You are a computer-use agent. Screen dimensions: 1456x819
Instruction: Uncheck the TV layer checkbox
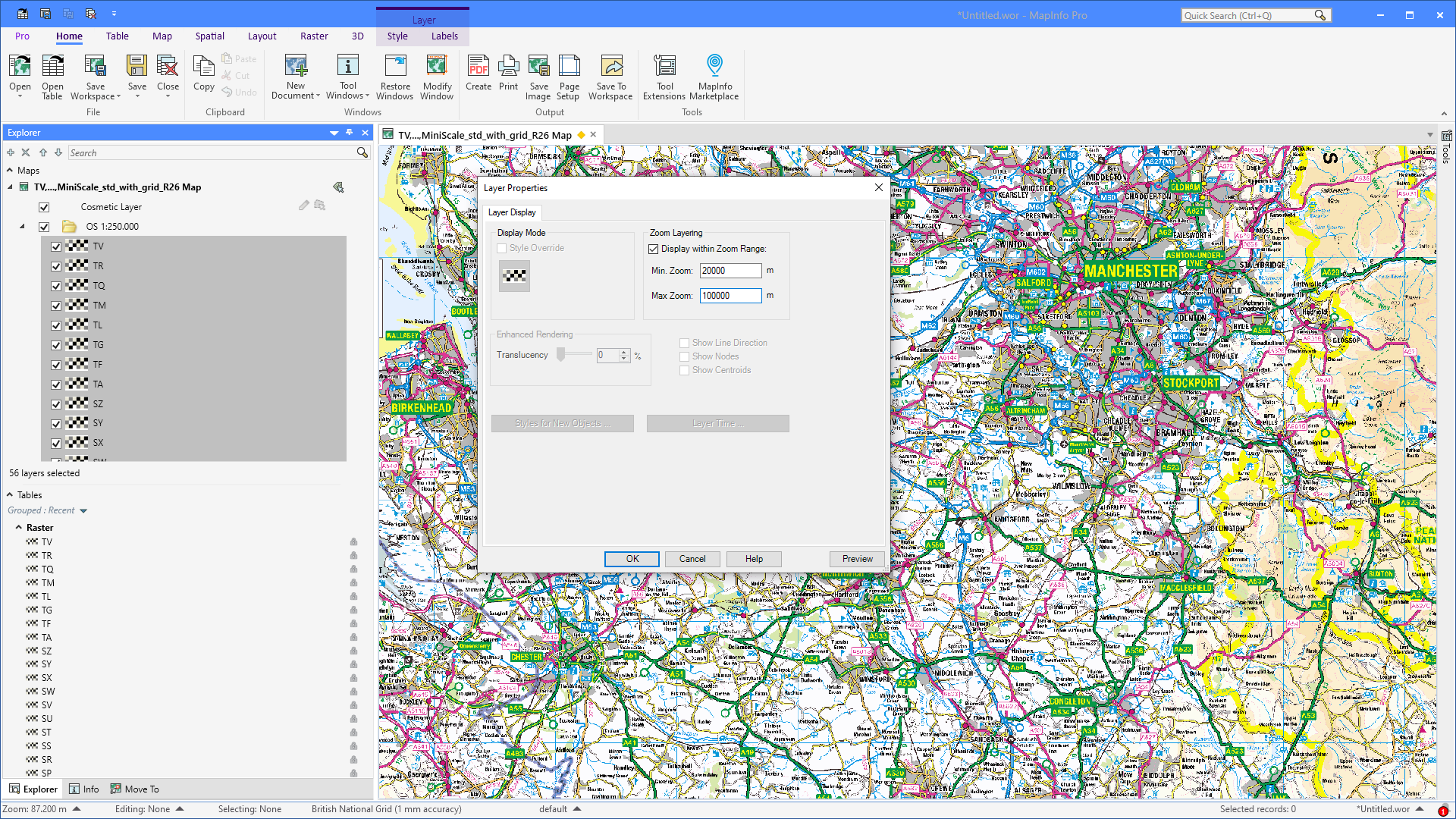pyautogui.click(x=56, y=246)
